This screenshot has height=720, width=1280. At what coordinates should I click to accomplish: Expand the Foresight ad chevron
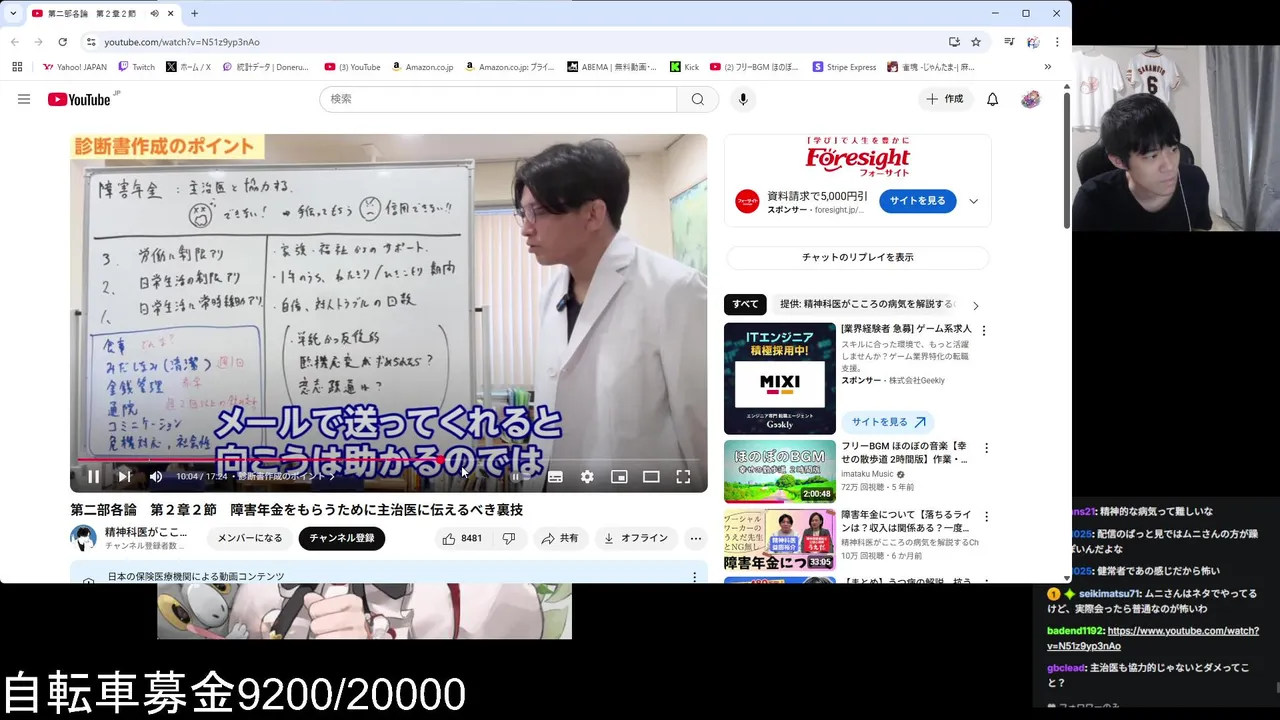973,201
